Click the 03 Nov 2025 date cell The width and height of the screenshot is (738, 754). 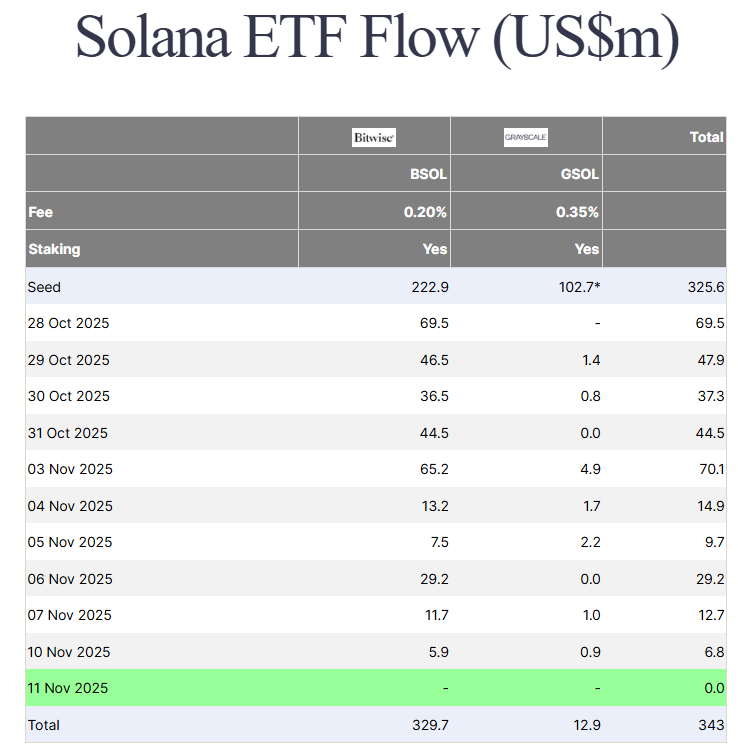[70, 469]
